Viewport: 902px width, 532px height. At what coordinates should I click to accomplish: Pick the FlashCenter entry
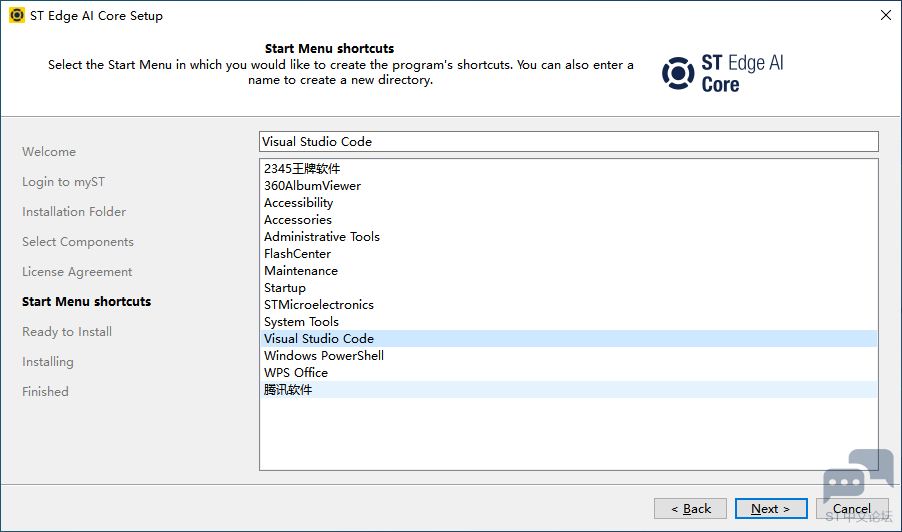[x=568, y=254]
